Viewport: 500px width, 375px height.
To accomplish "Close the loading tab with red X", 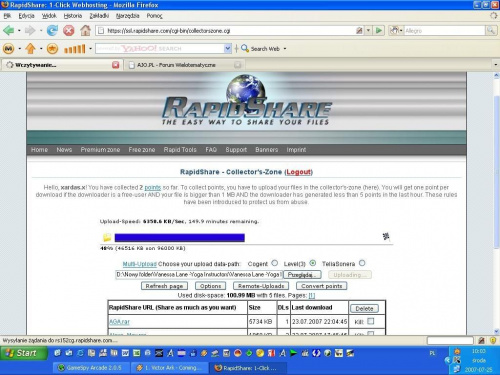I will (115, 65).
